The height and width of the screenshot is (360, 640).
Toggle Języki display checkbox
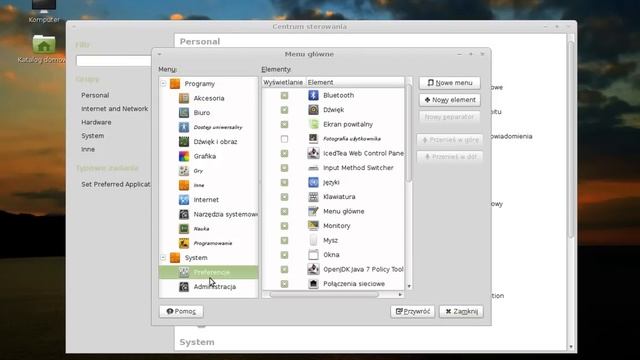coord(284,182)
